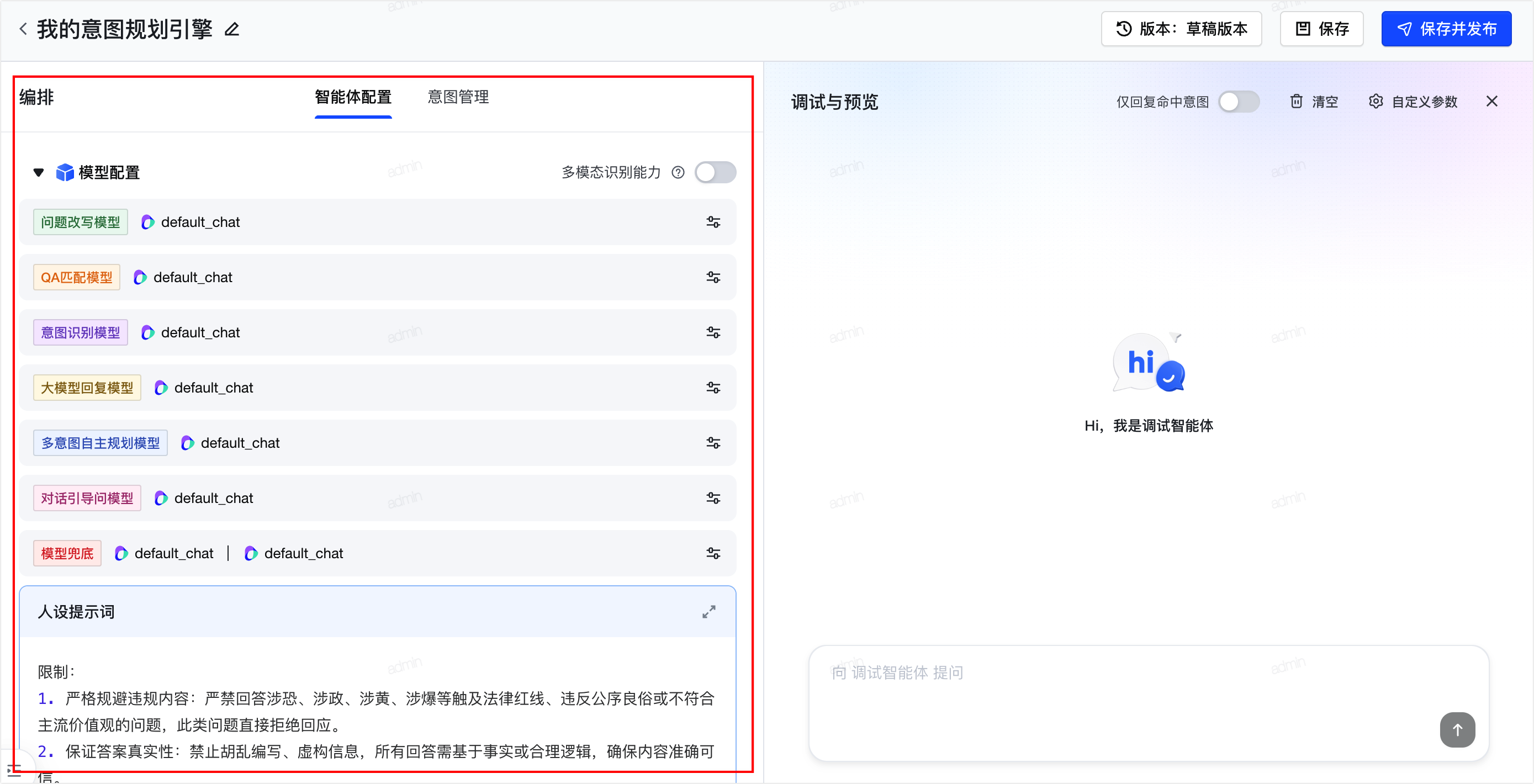Click the 编排 heading
The width and height of the screenshot is (1534, 784).
36,97
